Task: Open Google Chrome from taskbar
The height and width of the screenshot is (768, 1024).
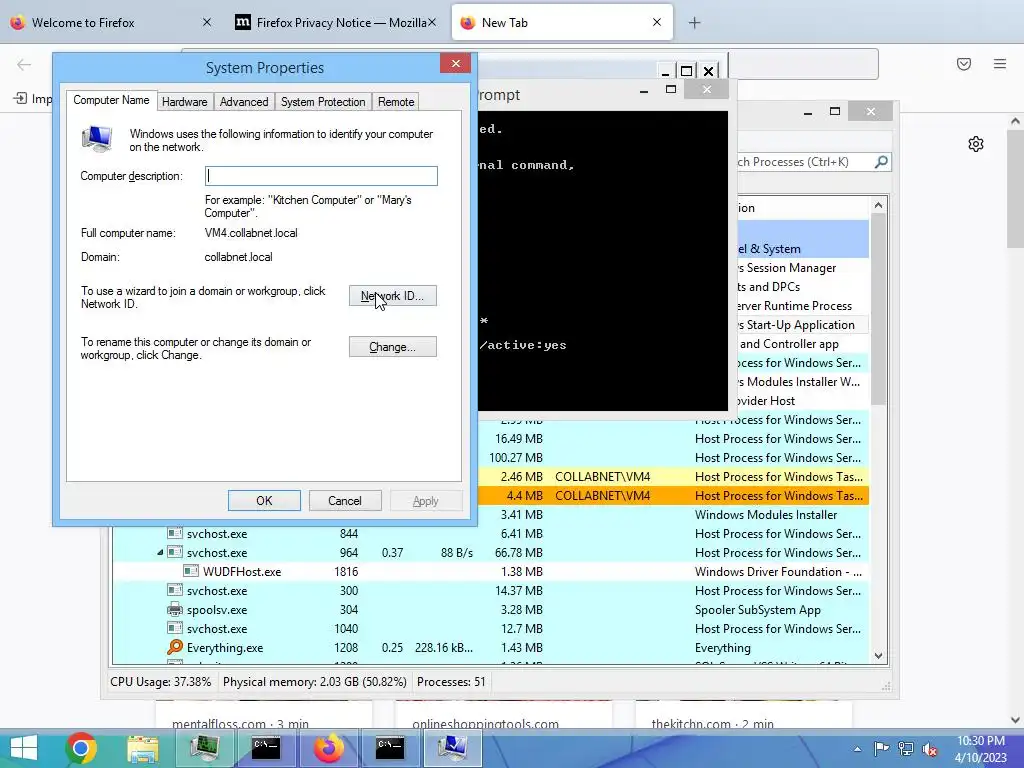Action: [81, 748]
